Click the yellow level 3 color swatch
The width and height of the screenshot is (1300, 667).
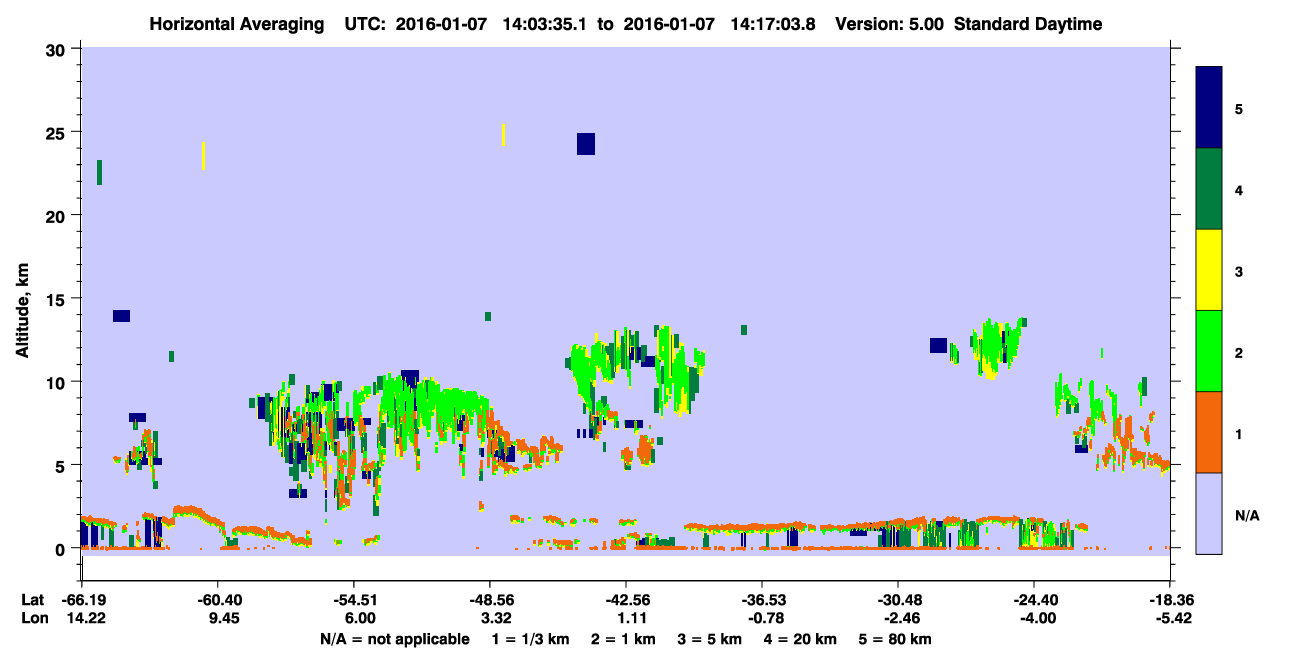coord(1209,270)
